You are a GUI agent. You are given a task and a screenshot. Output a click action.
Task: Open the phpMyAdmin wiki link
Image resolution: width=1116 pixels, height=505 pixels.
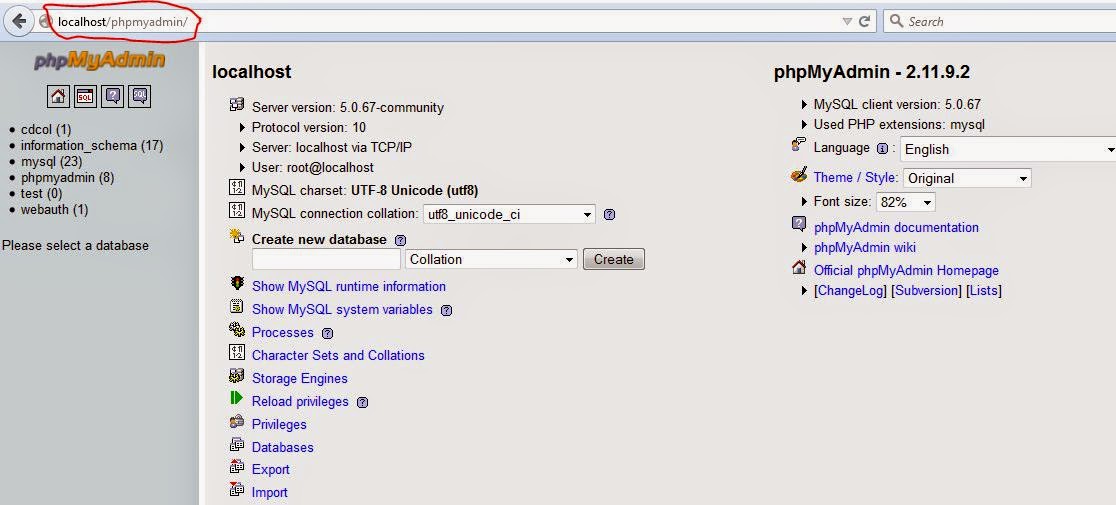tap(865, 248)
